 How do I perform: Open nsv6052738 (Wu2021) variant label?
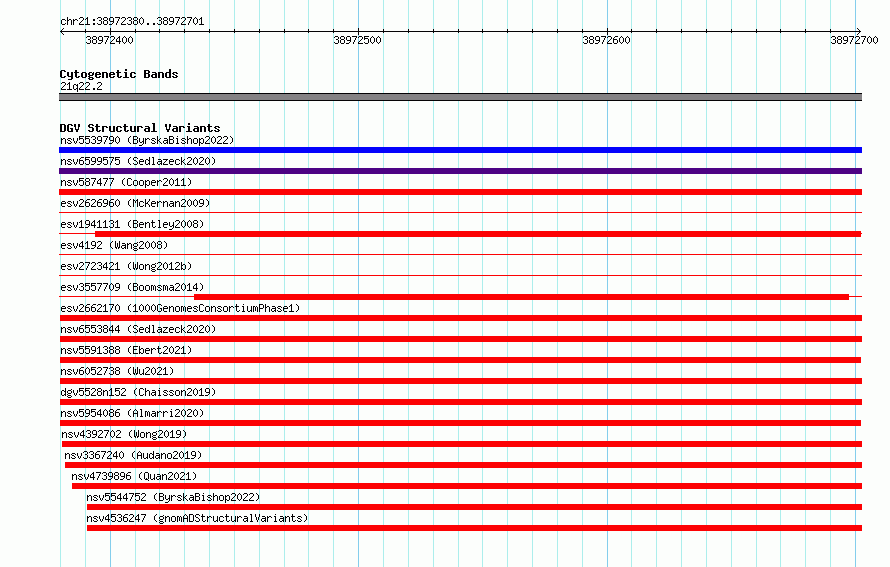coord(117,371)
